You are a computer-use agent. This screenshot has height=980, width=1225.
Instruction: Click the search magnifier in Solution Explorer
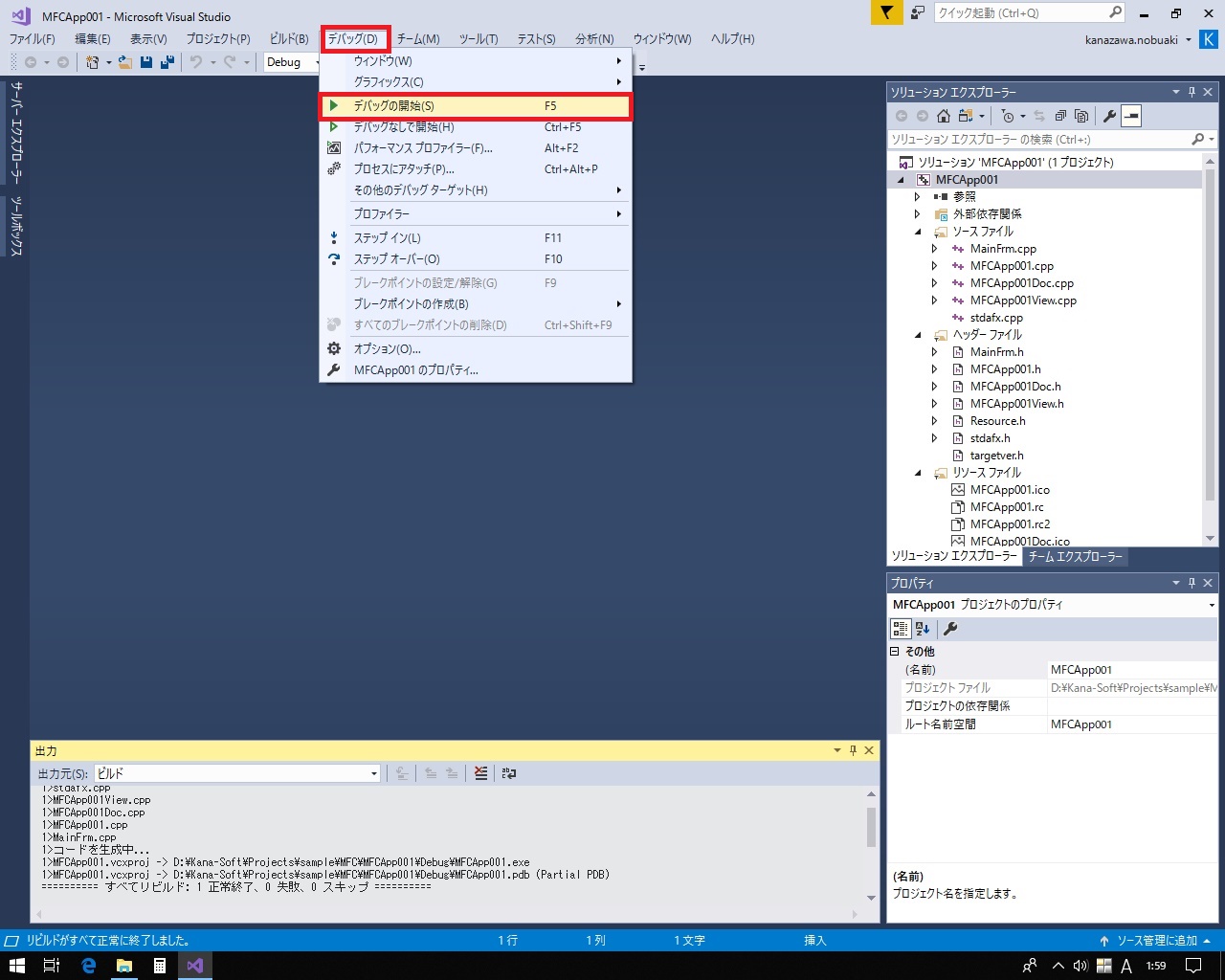(1197, 140)
